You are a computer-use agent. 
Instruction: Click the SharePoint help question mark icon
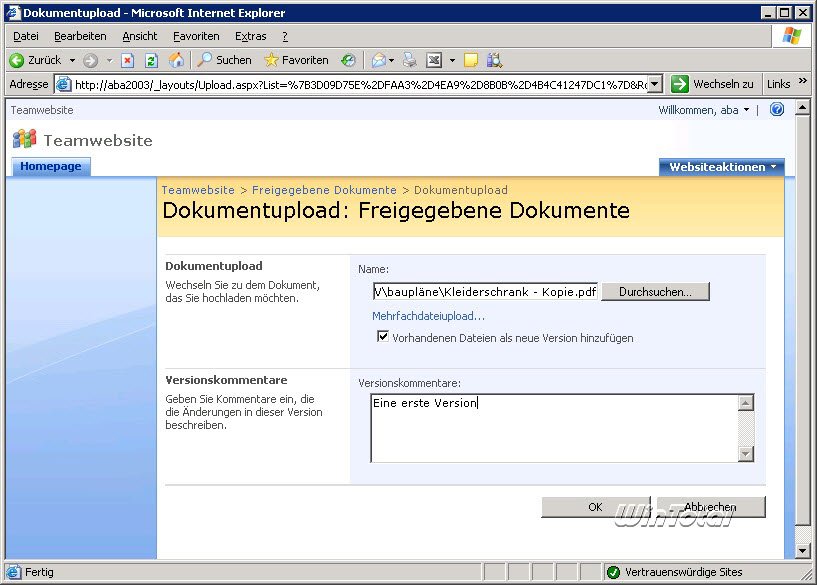coord(777,110)
